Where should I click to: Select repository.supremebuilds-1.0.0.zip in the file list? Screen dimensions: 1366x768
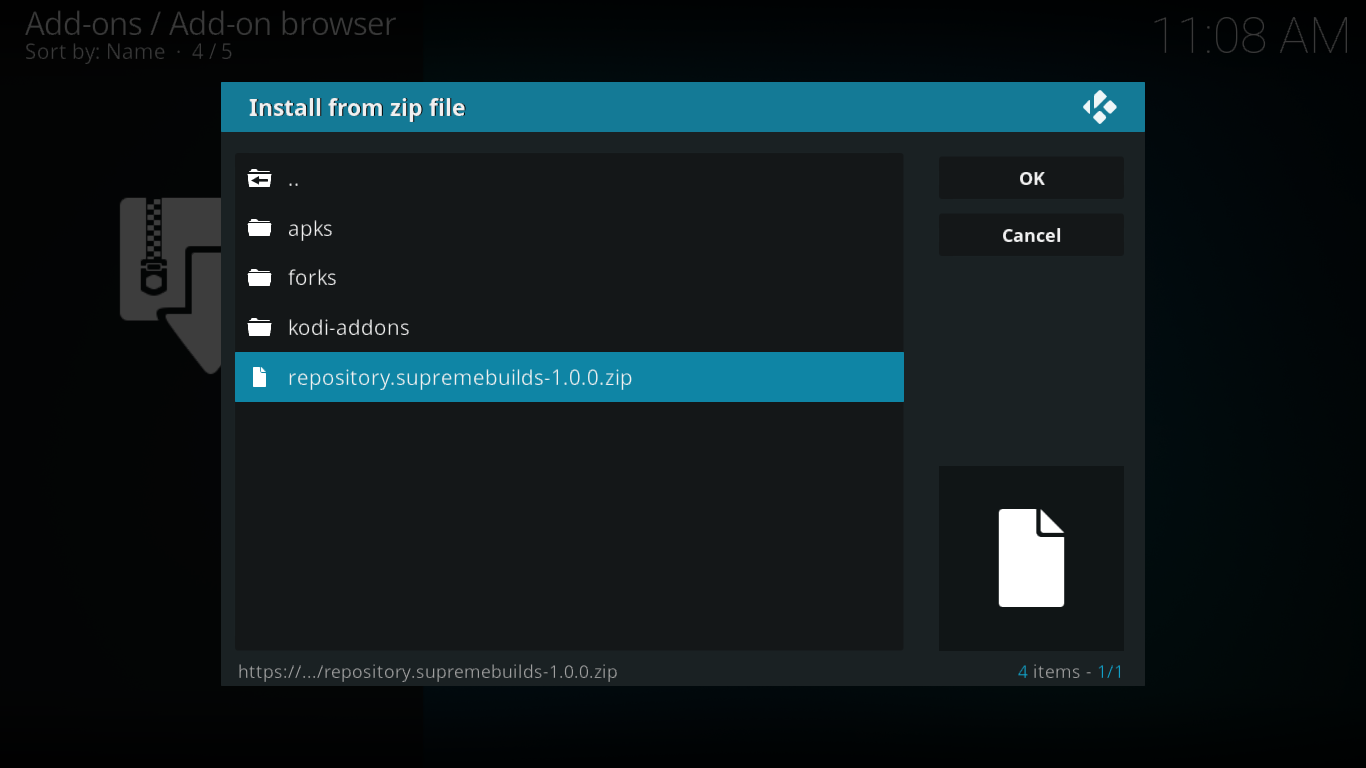[569, 377]
